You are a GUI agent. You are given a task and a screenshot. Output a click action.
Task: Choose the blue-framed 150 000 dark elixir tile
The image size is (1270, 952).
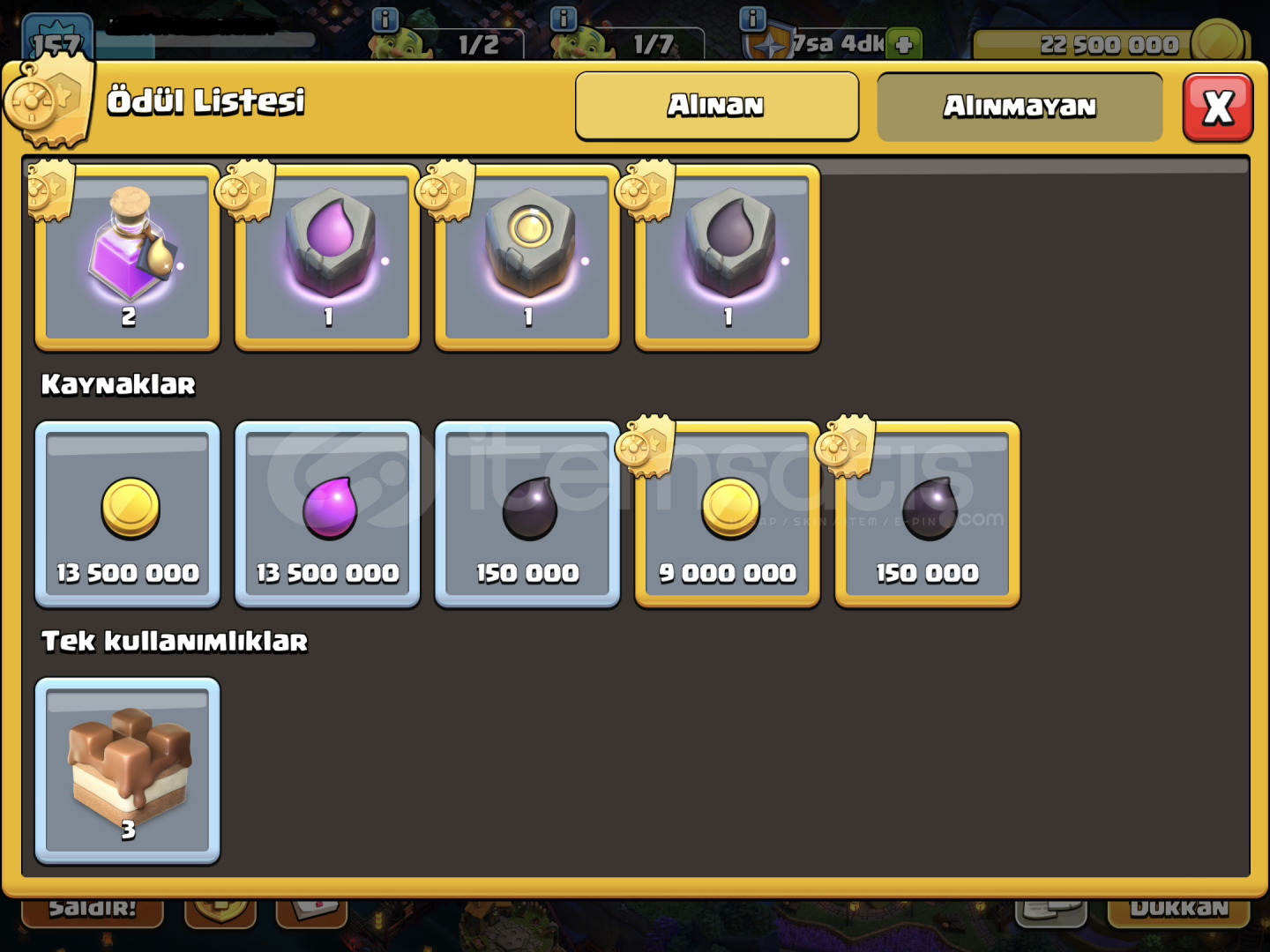527,515
